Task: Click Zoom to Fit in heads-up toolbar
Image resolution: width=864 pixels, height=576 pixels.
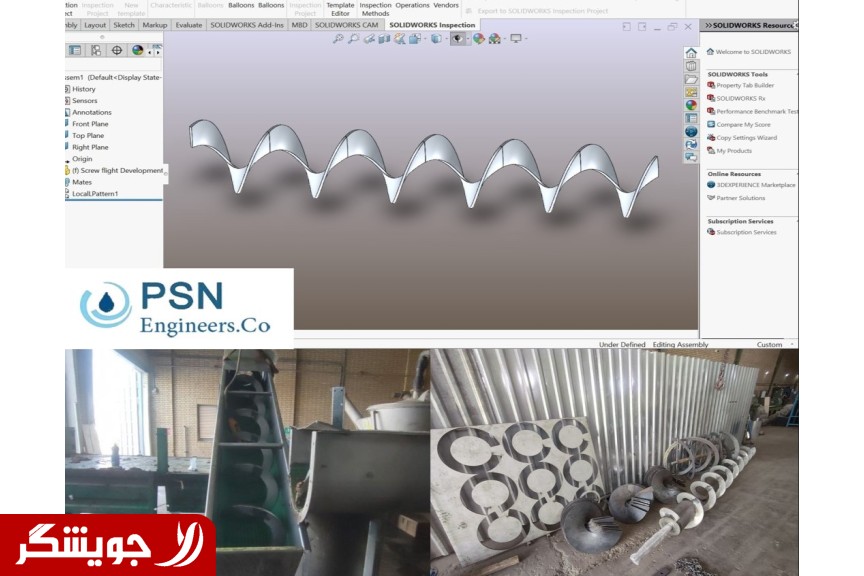Action: [338, 39]
